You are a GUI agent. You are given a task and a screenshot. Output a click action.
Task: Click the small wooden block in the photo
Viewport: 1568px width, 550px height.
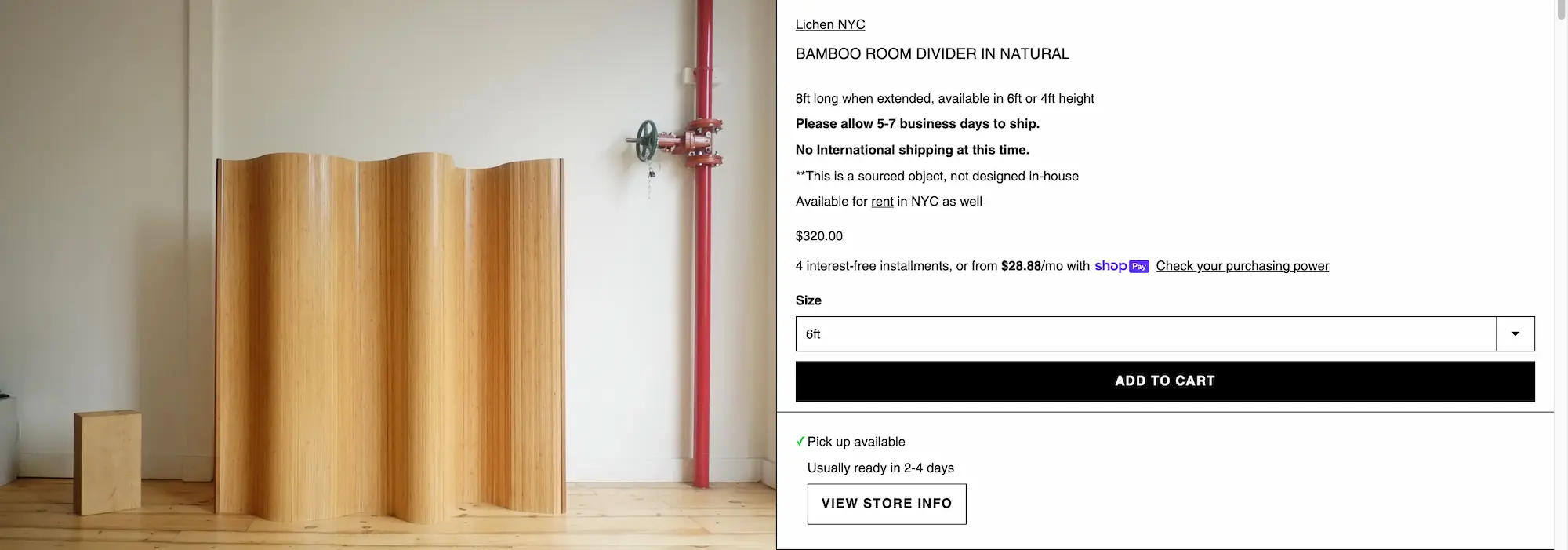coord(108,462)
